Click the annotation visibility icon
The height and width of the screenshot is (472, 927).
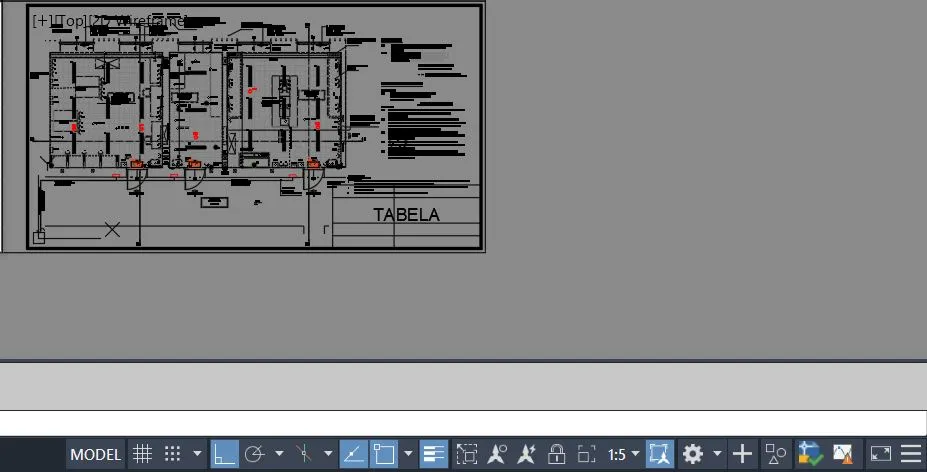click(x=497, y=455)
